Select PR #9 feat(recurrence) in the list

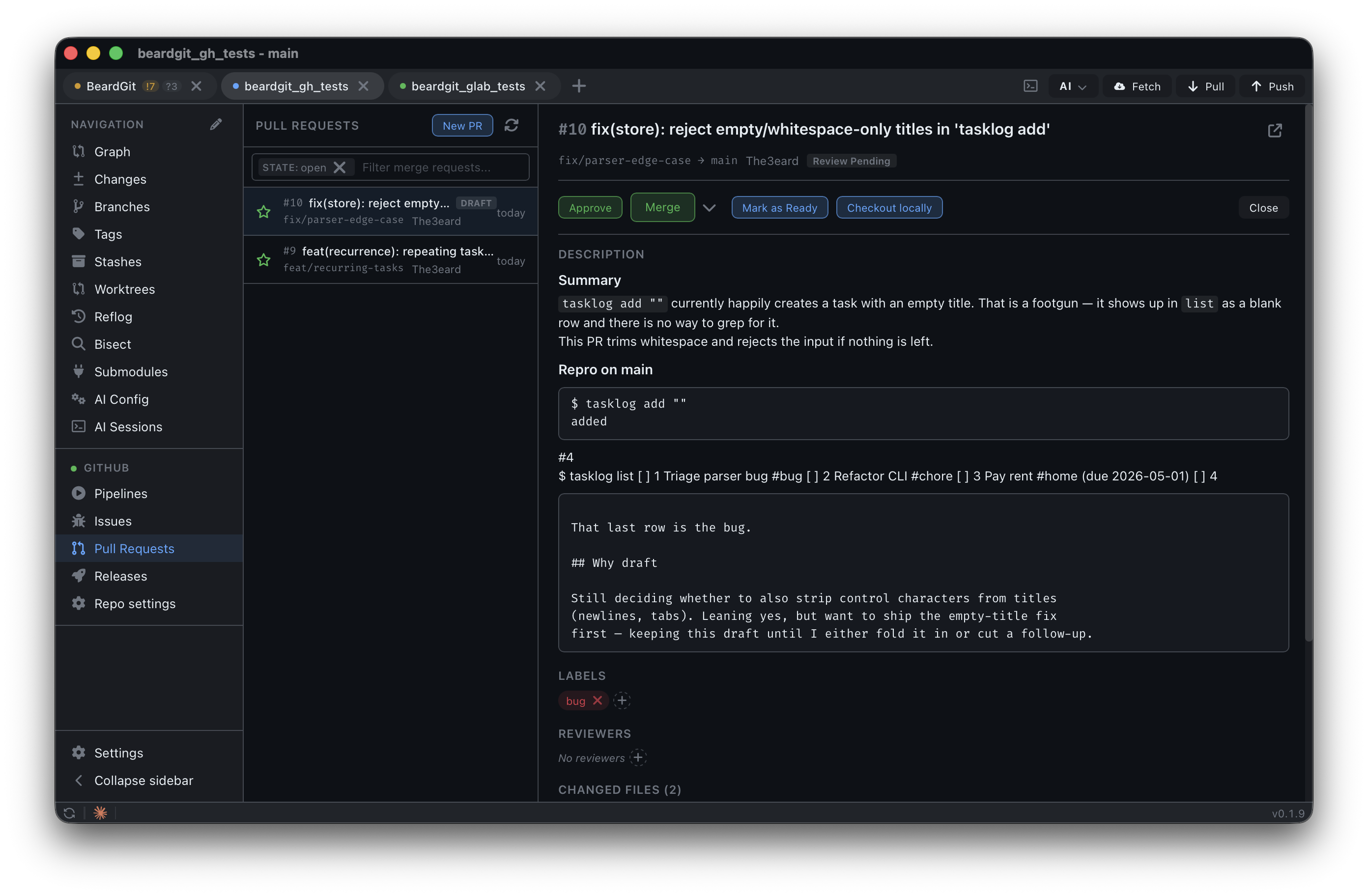point(390,260)
